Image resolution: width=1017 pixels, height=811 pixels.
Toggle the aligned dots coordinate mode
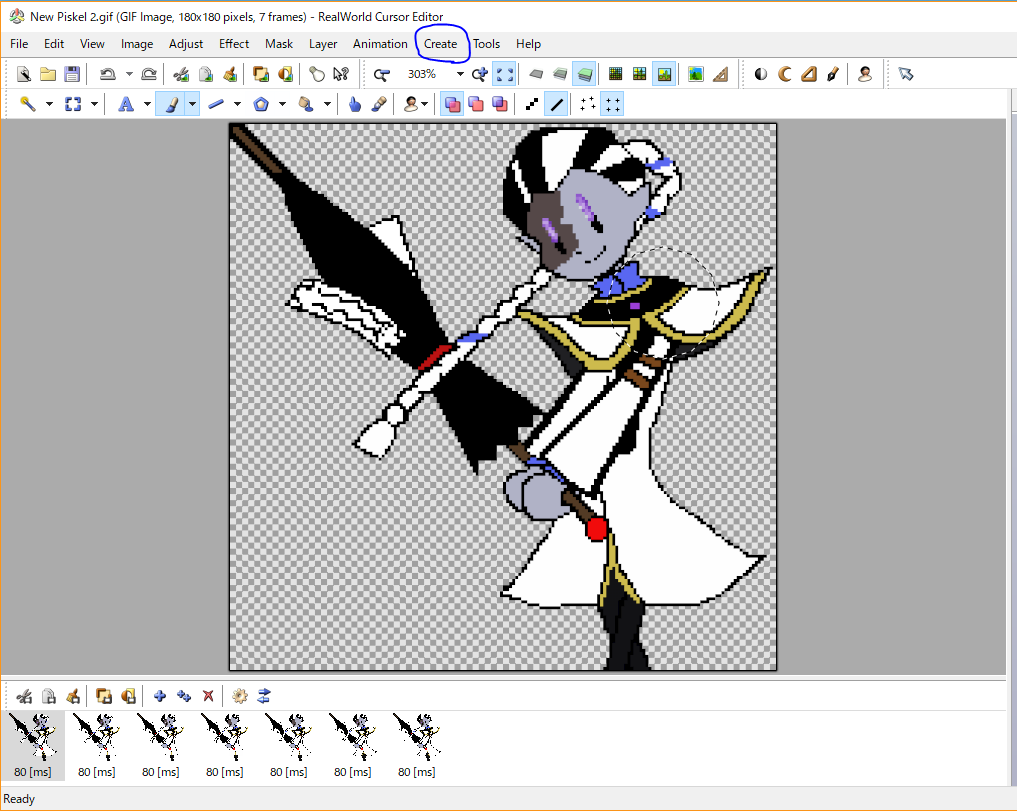coord(612,104)
